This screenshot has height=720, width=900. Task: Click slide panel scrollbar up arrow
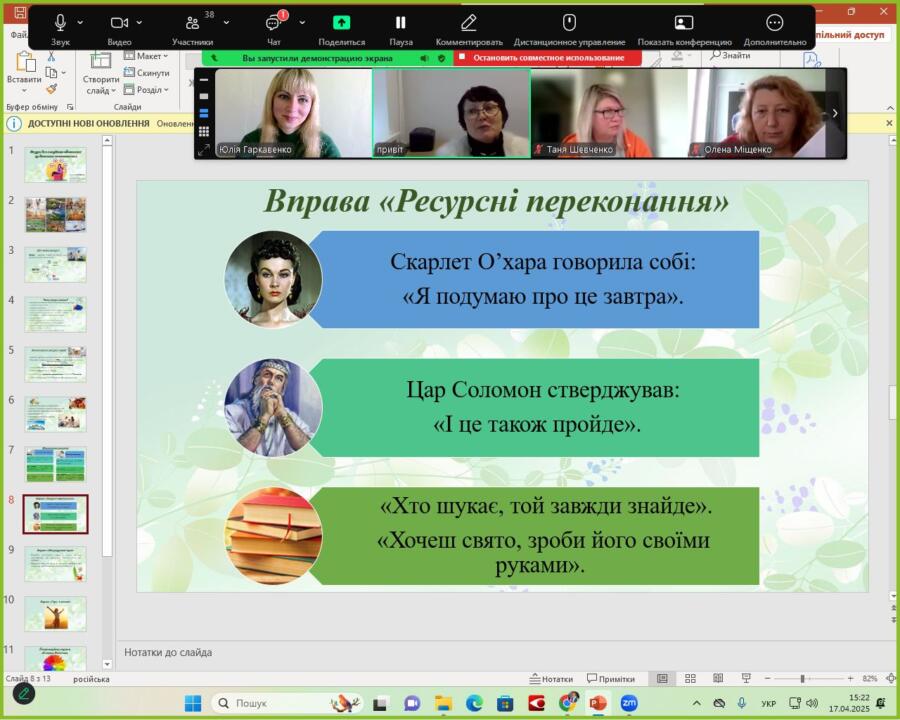click(x=107, y=141)
